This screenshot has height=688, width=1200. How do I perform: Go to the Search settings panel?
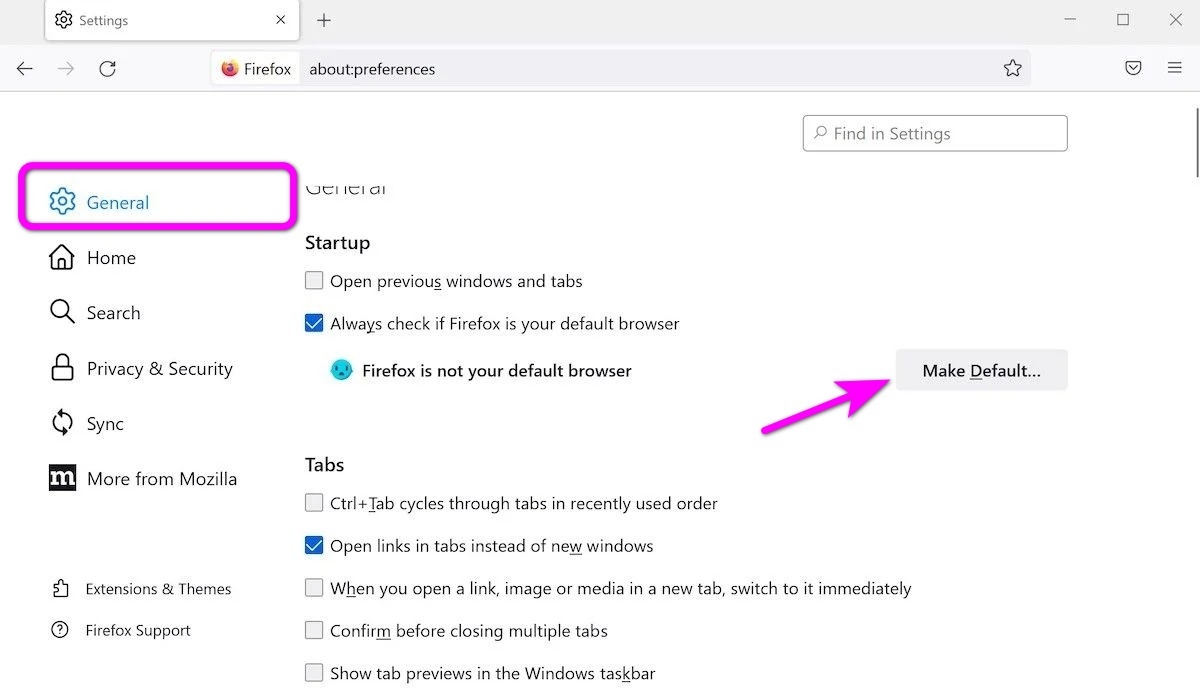tap(112, 312)
